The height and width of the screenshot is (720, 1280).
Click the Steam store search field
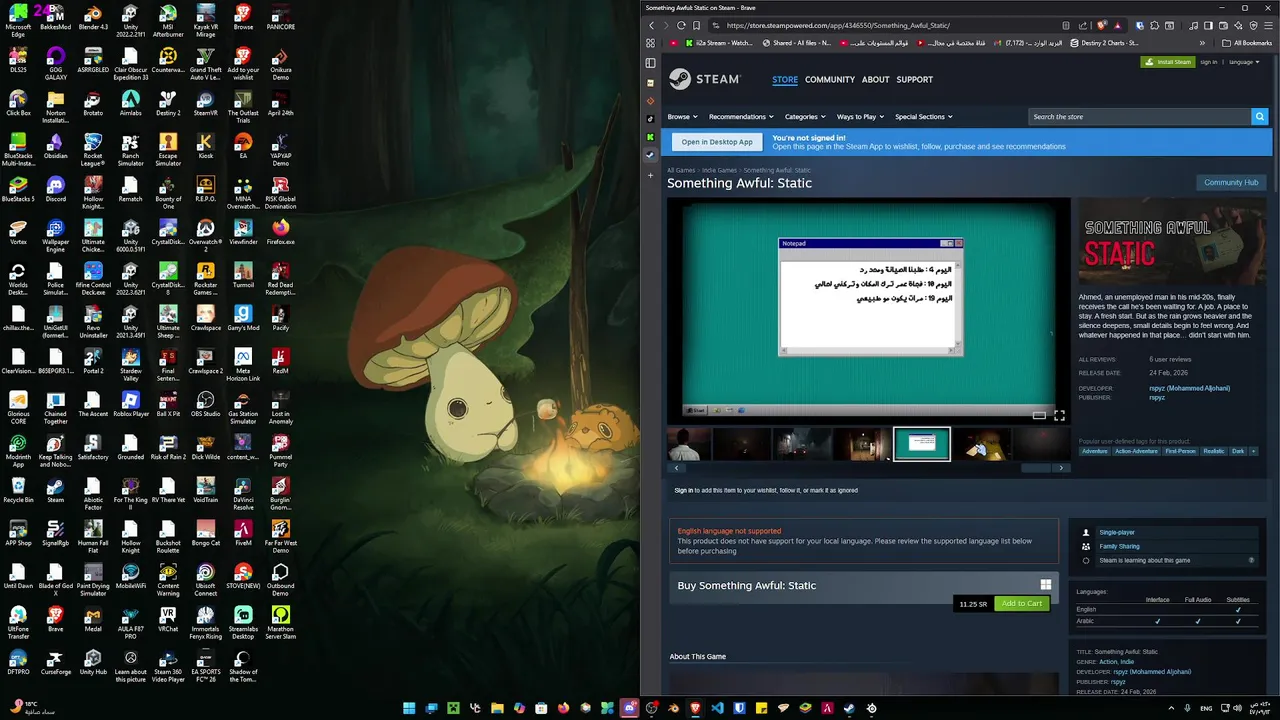click(x=1140, y=117)
